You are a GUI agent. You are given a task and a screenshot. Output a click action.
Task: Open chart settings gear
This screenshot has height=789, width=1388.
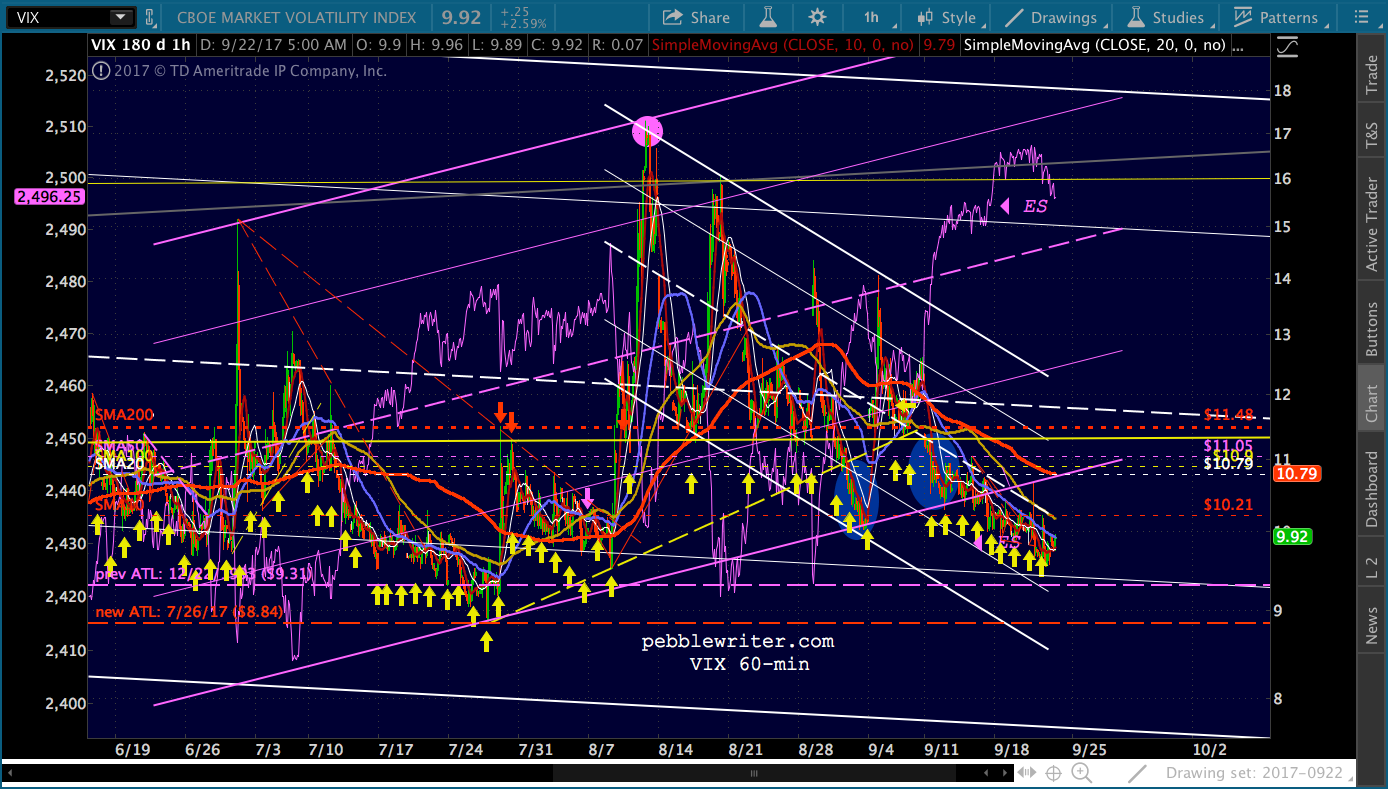click(817, 17)
